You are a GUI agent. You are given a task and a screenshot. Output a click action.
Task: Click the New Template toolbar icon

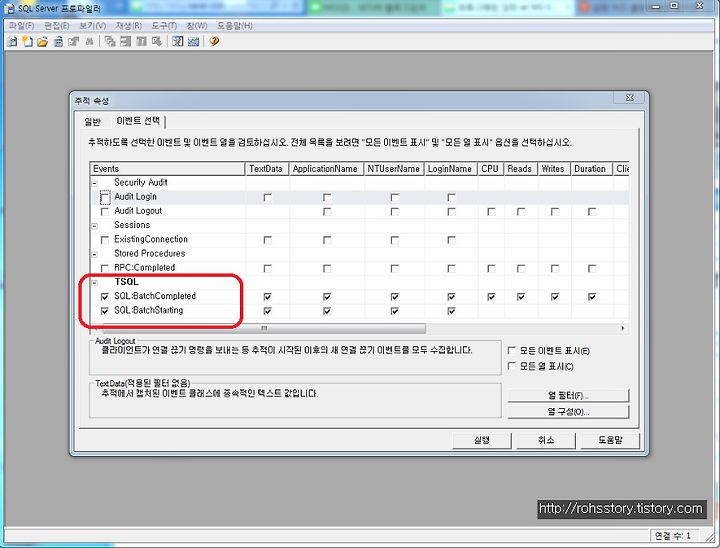(x=28, y=42)
